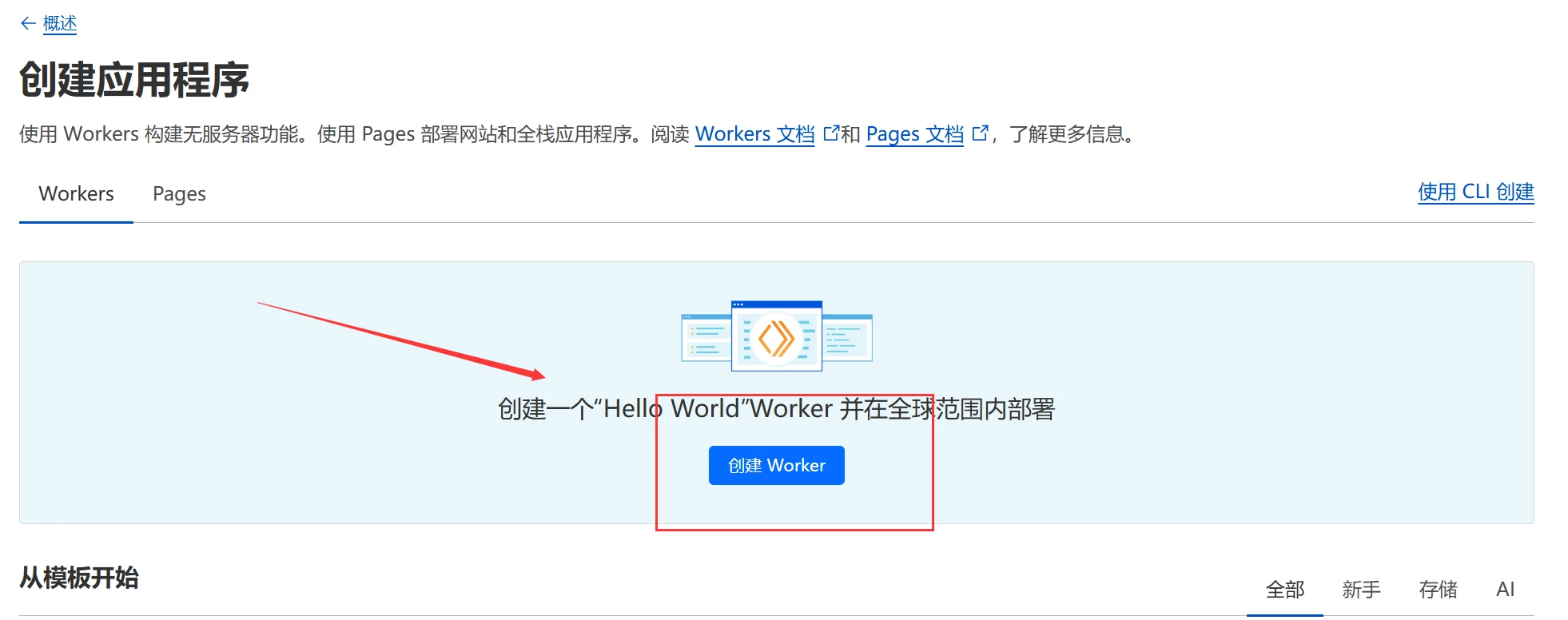Click the back arrow icon beside 概述

[x=28, y=24]
